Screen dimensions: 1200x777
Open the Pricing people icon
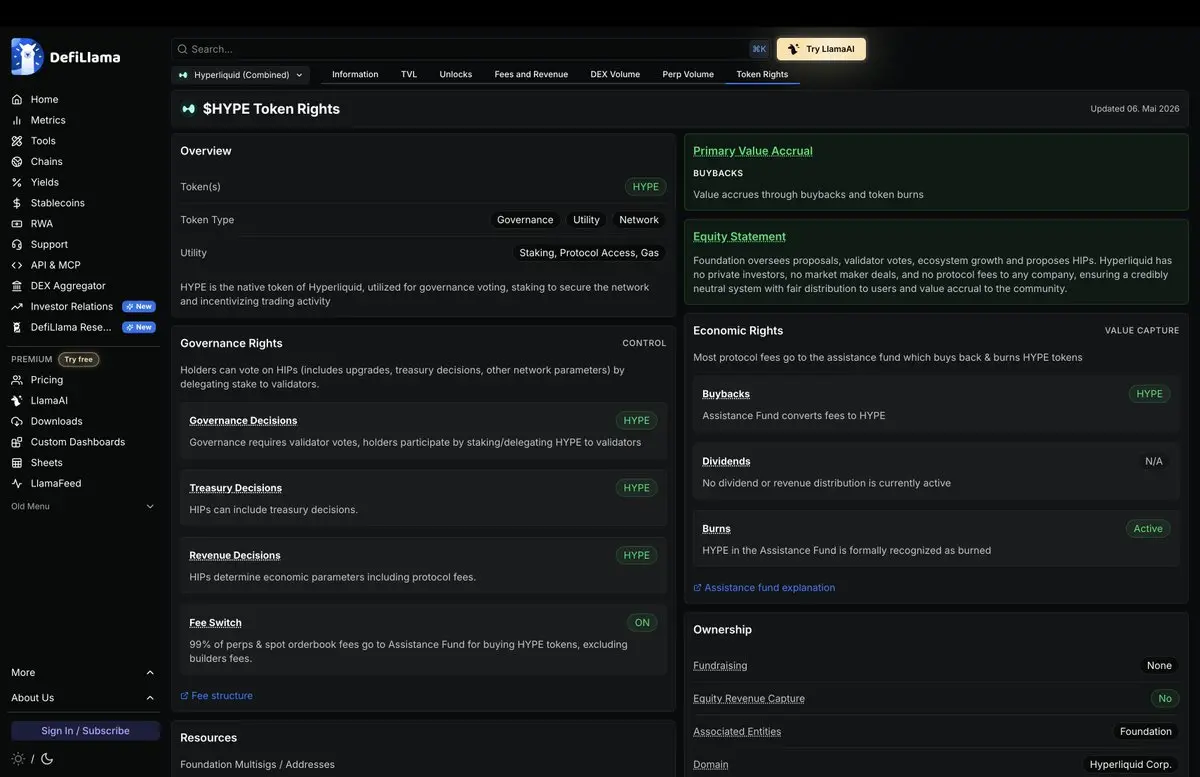[x=17, y=380]
